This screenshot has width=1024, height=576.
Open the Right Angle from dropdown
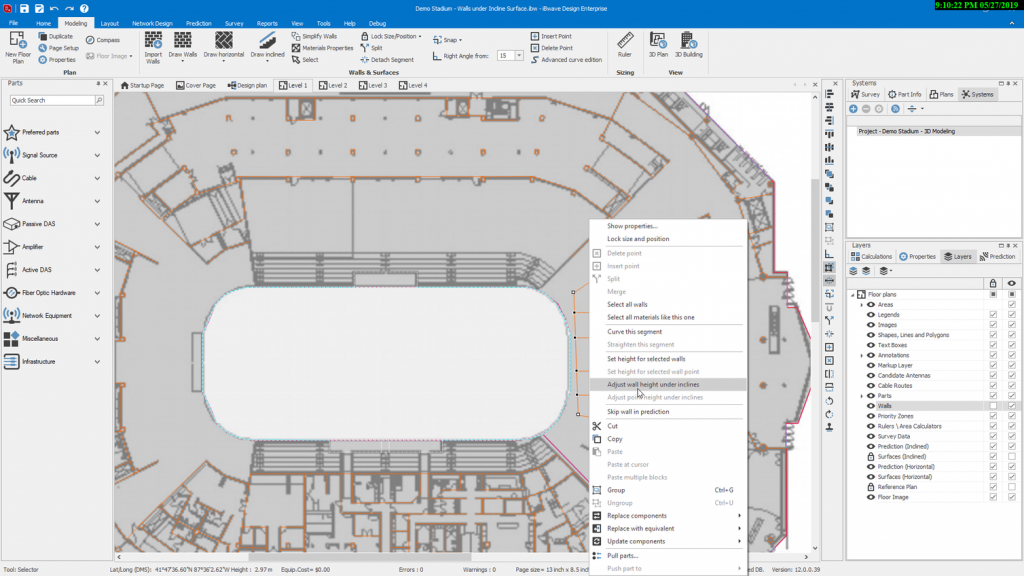point(519,56)
